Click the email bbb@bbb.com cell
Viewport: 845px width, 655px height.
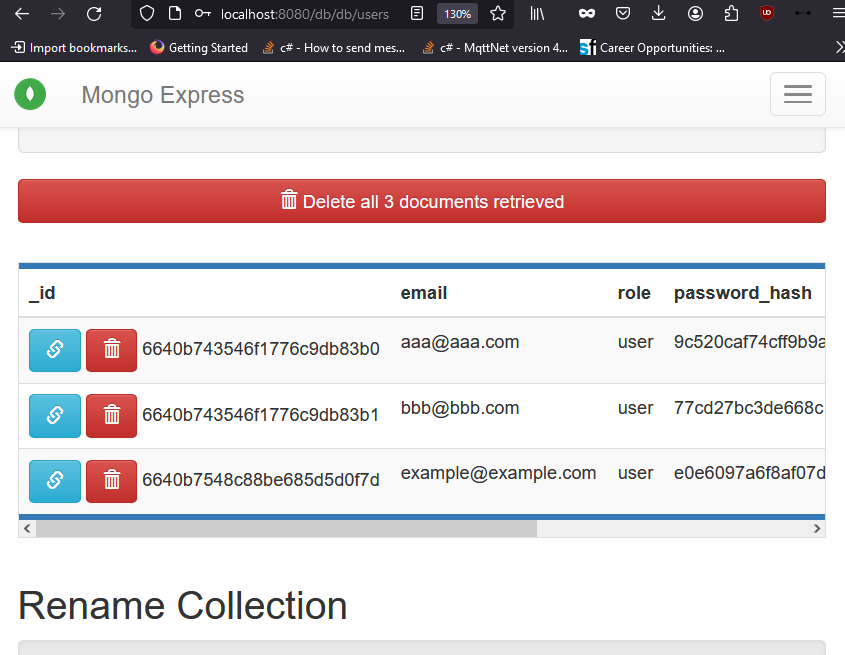tap(460, 408)
